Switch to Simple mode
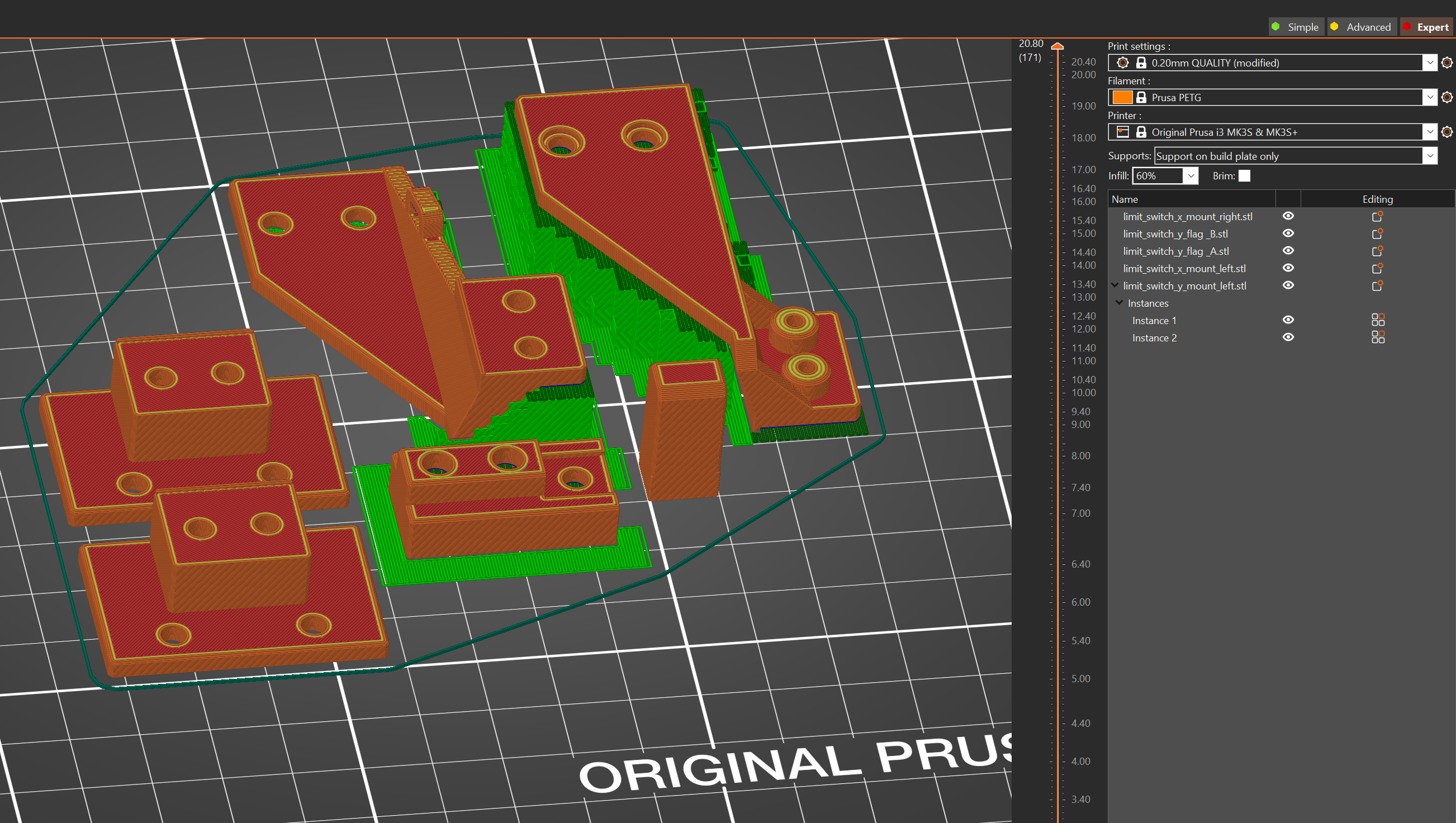1456x823 pixels. pos(1296,27)
